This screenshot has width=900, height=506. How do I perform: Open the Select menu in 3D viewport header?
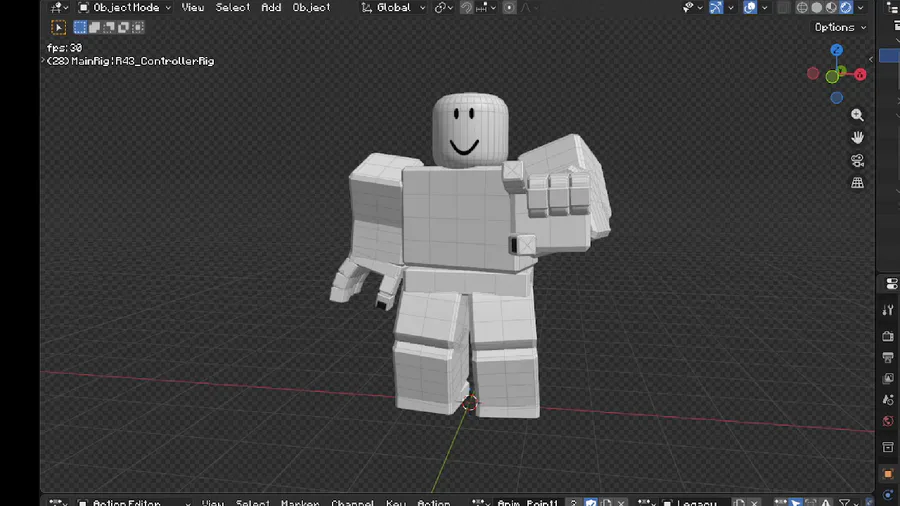click(x=232, y=7)
